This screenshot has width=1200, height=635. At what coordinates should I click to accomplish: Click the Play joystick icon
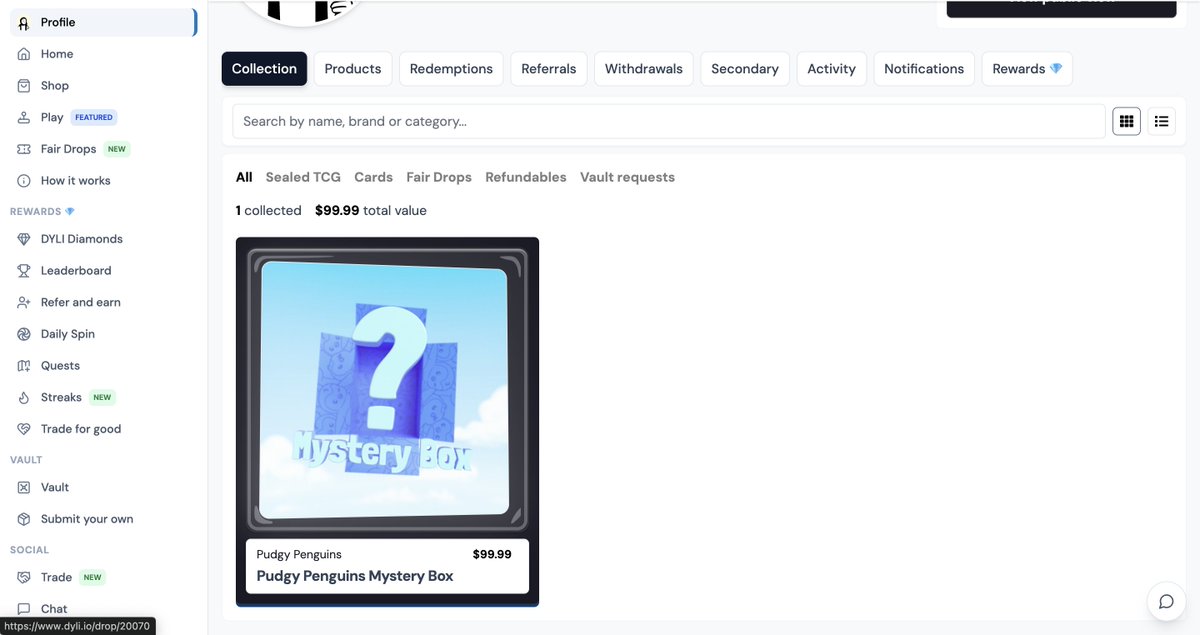(x=24, y=117)
